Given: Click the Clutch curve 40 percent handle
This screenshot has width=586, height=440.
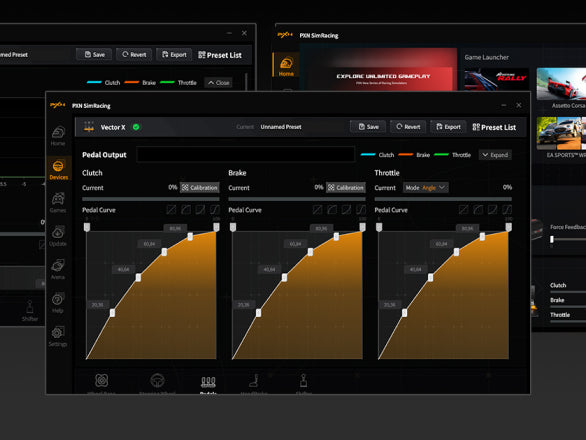Looking at the screenshot, I should pyautogui.click(x=138, y=277).
